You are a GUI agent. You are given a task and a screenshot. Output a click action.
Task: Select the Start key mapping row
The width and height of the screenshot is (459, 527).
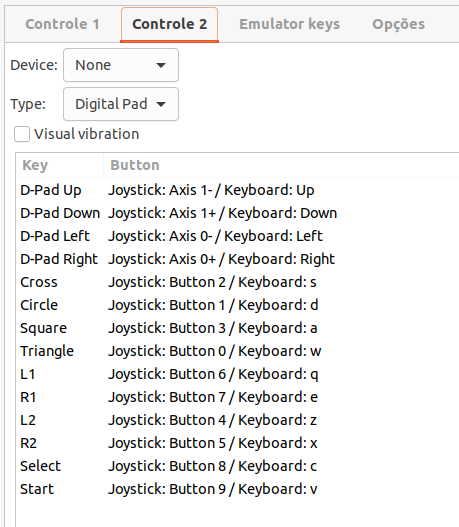[x=238, y=489]
